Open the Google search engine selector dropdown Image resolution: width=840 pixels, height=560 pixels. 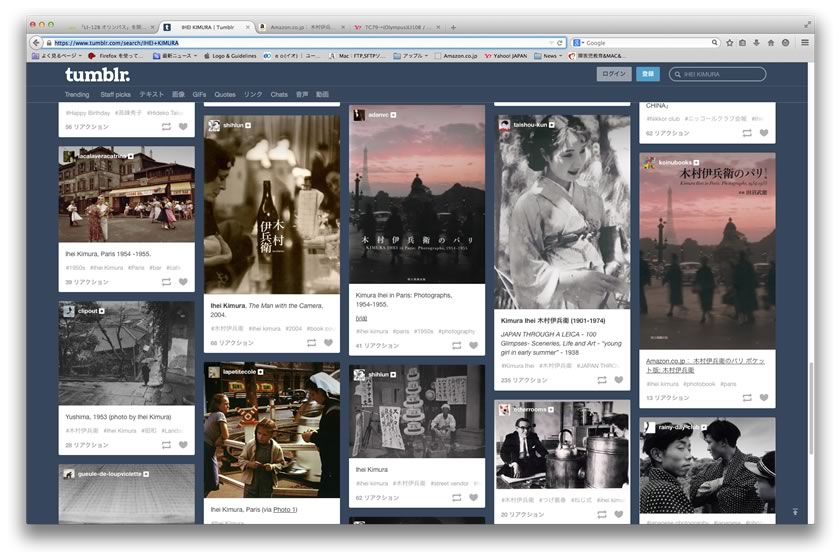[x=579, y=43]
